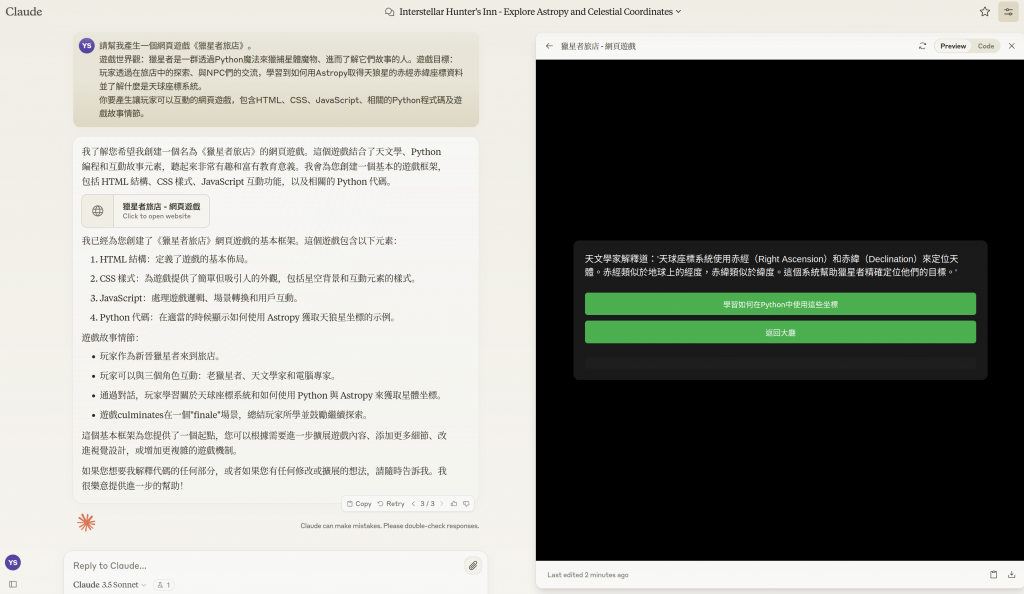Screen dimensions: 1024x594
Task: Switch to the Code view
Action: click(985, 46)
